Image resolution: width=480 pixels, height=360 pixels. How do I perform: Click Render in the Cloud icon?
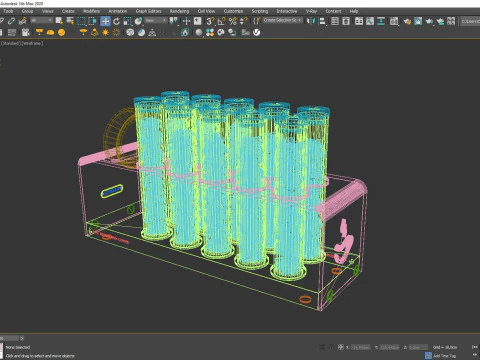pos(440,21)
